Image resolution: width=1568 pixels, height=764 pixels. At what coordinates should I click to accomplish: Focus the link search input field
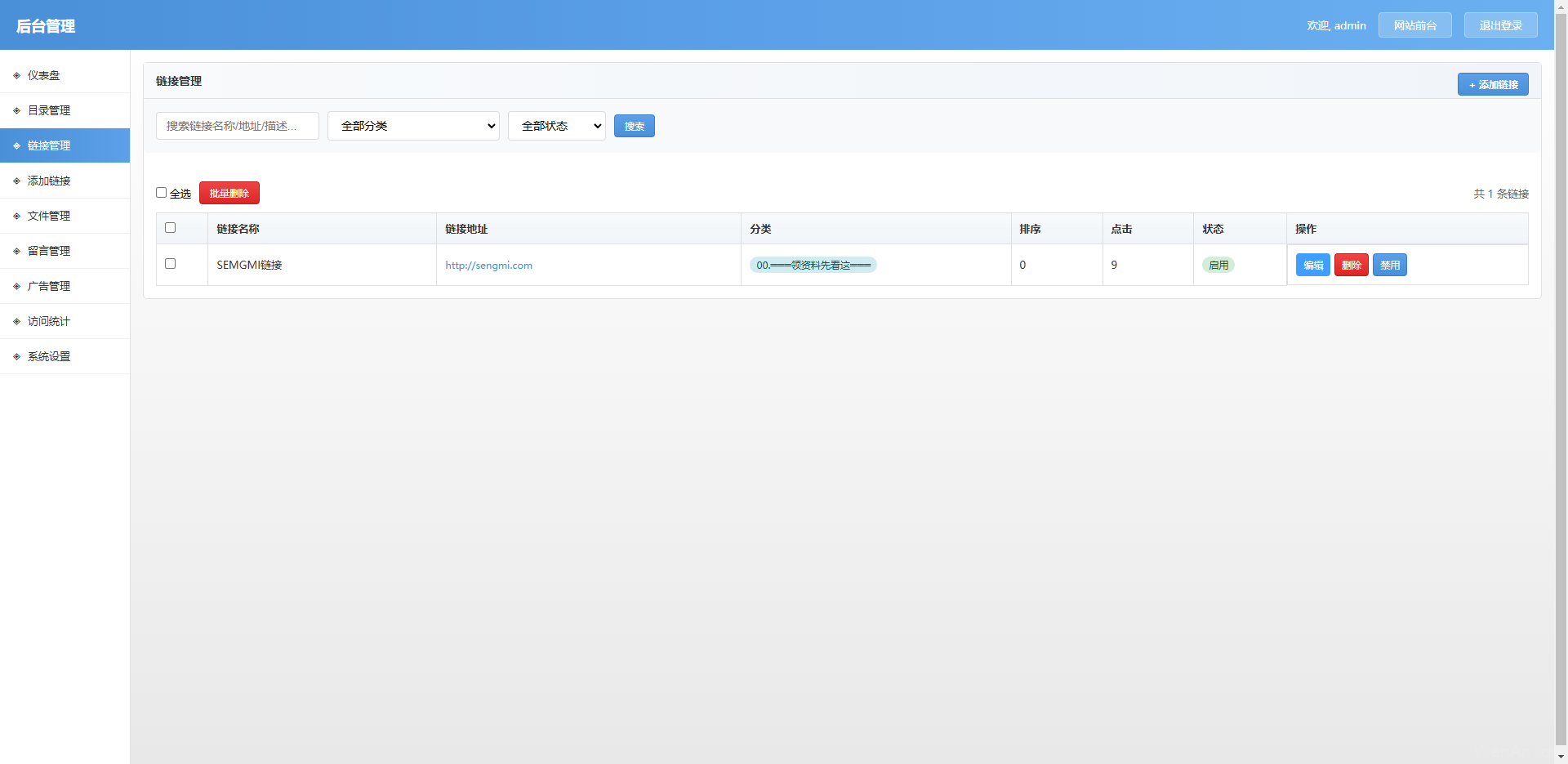237,126
